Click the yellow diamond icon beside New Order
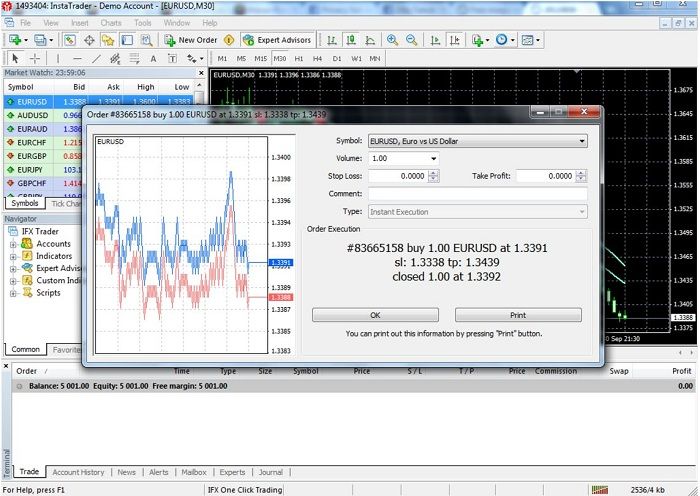Screen dimensions: 700x496 [x=229, y=40]
